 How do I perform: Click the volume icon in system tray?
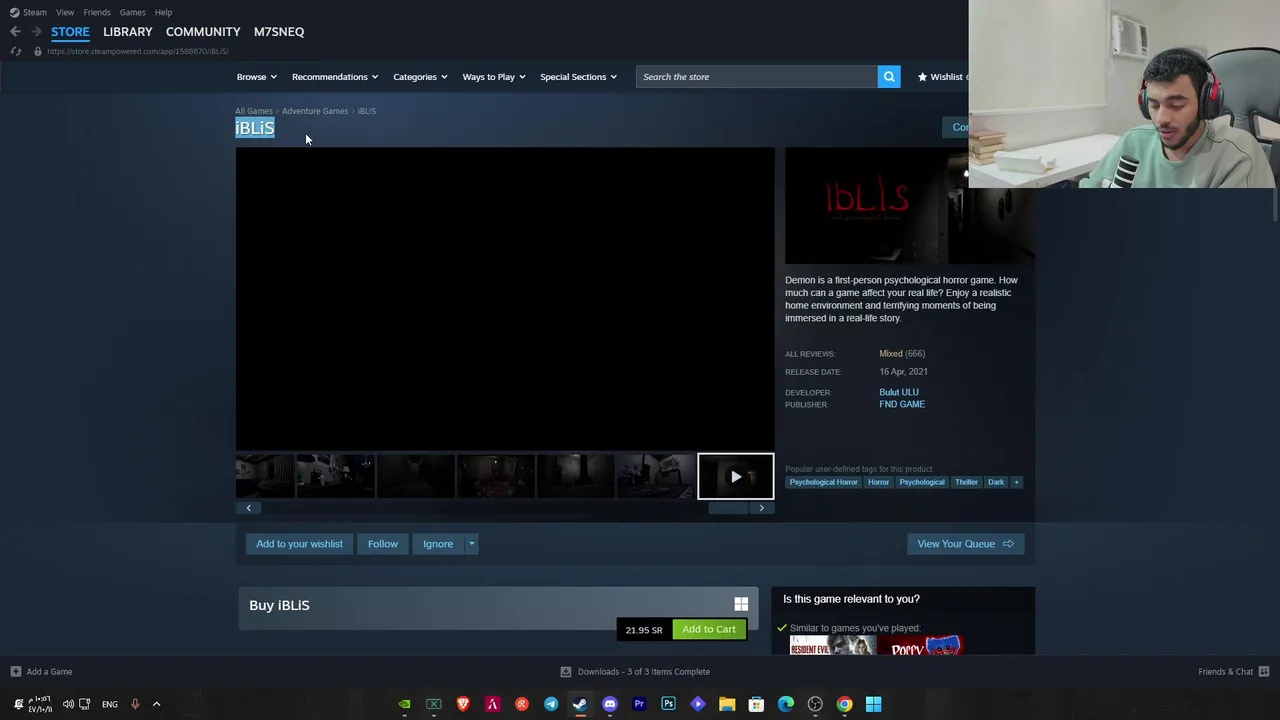point(68,704)
